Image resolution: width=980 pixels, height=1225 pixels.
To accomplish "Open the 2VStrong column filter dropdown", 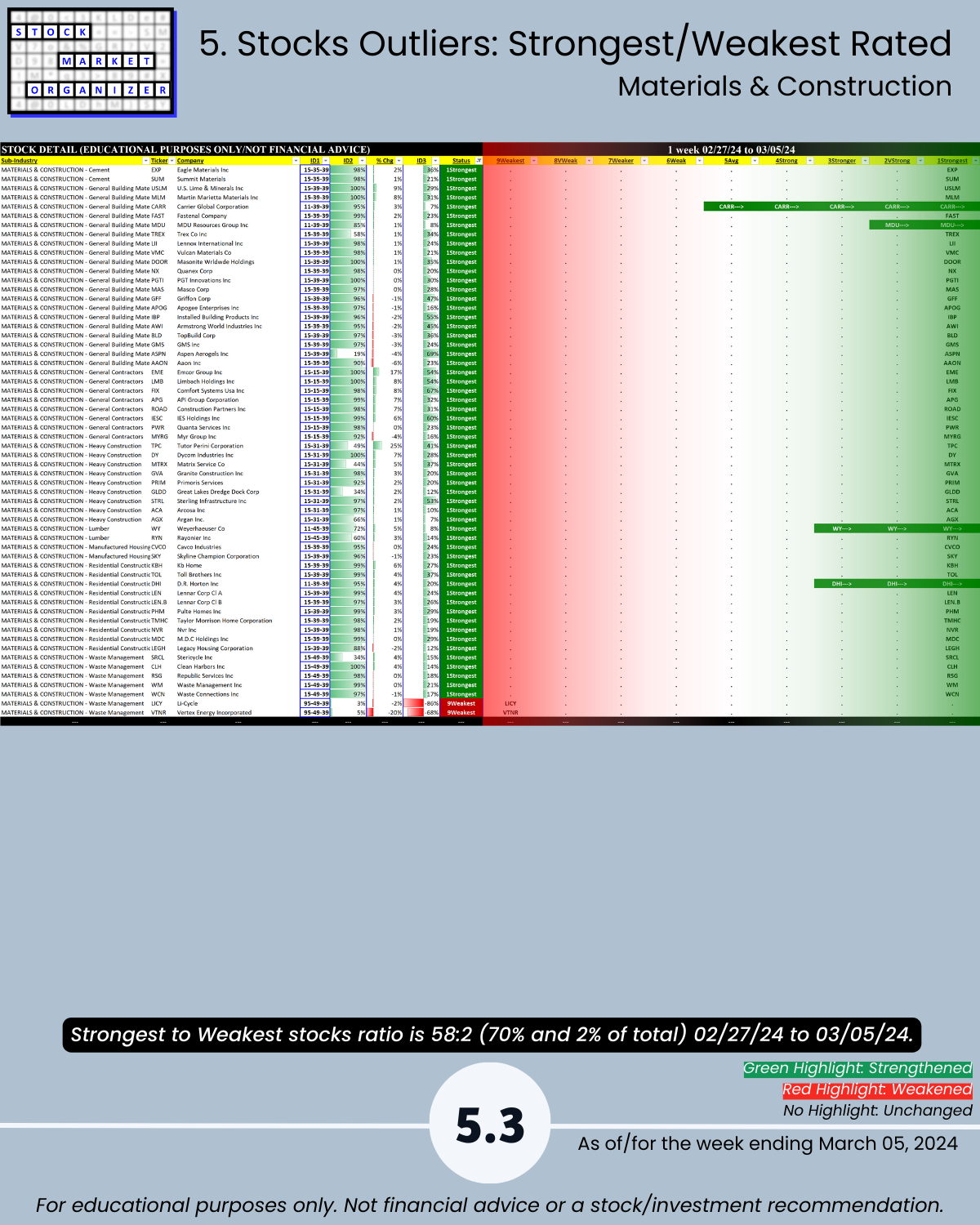I will coord(920,161).
